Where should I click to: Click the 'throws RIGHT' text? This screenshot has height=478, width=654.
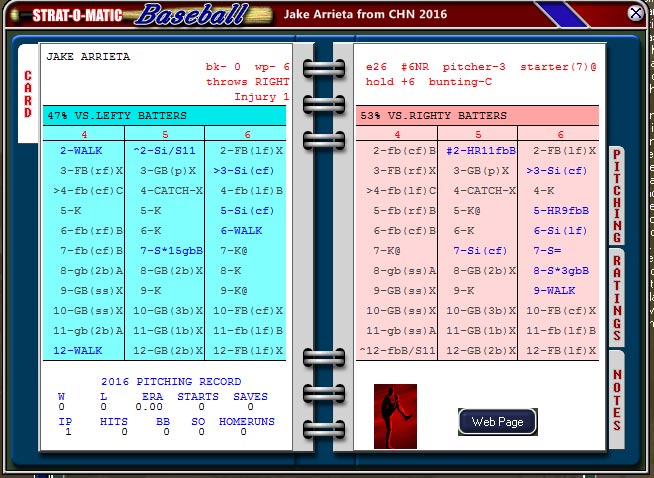(x=247, y=82)
